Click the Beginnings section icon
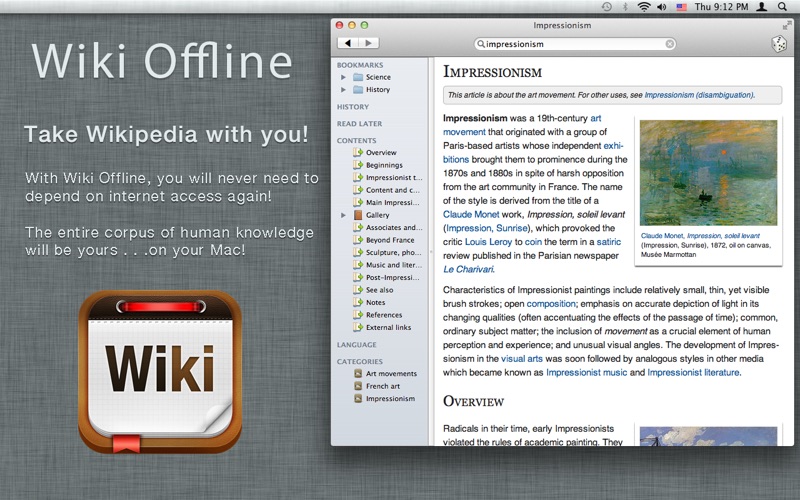Image resolution: width=800 pixels, height=500 pixels. tap(358, 165)
